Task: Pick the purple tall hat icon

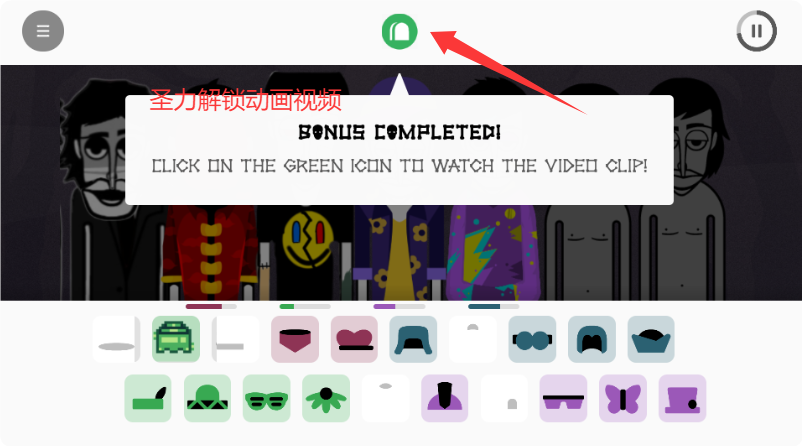Action: click(444, 398)
